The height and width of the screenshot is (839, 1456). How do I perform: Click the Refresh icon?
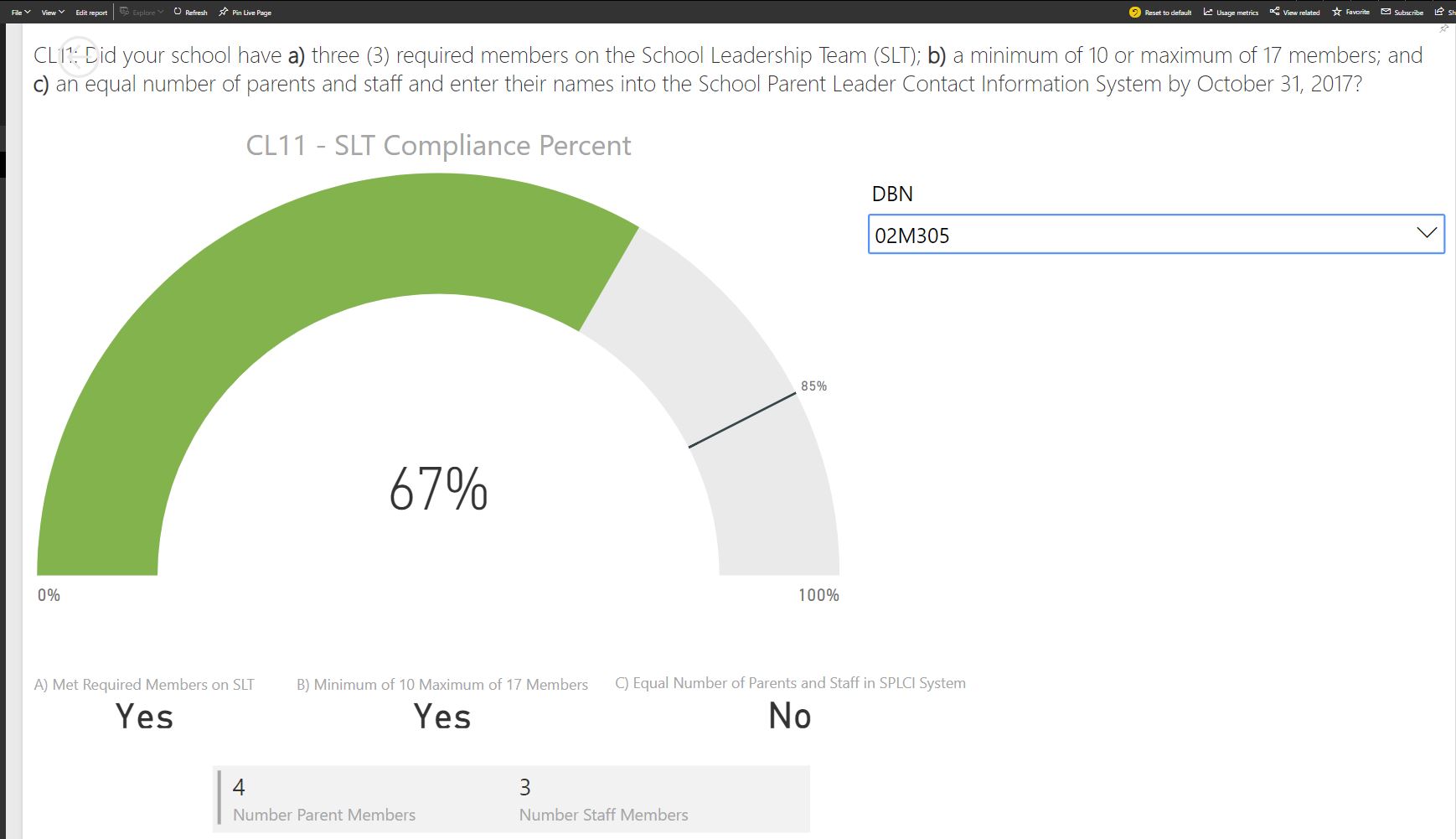point(178,12)
